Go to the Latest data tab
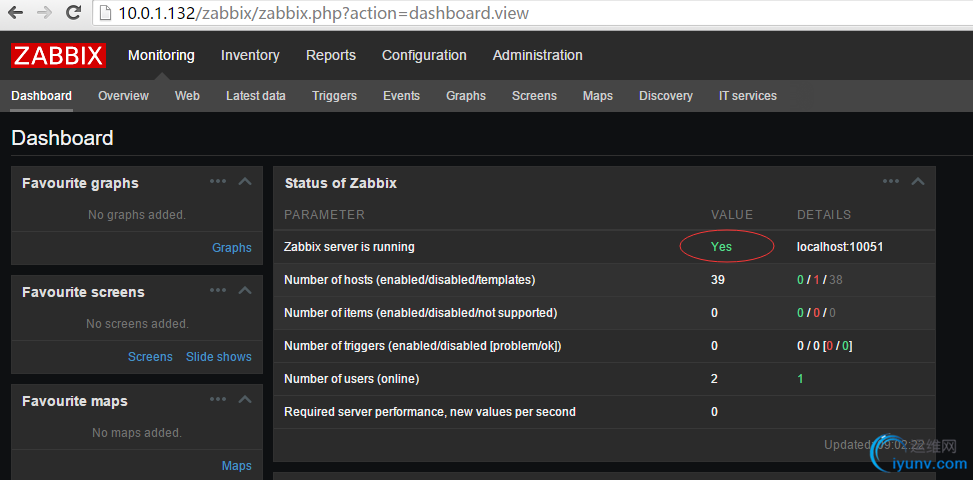Viewport: 973px width, 480px height. 256,96
